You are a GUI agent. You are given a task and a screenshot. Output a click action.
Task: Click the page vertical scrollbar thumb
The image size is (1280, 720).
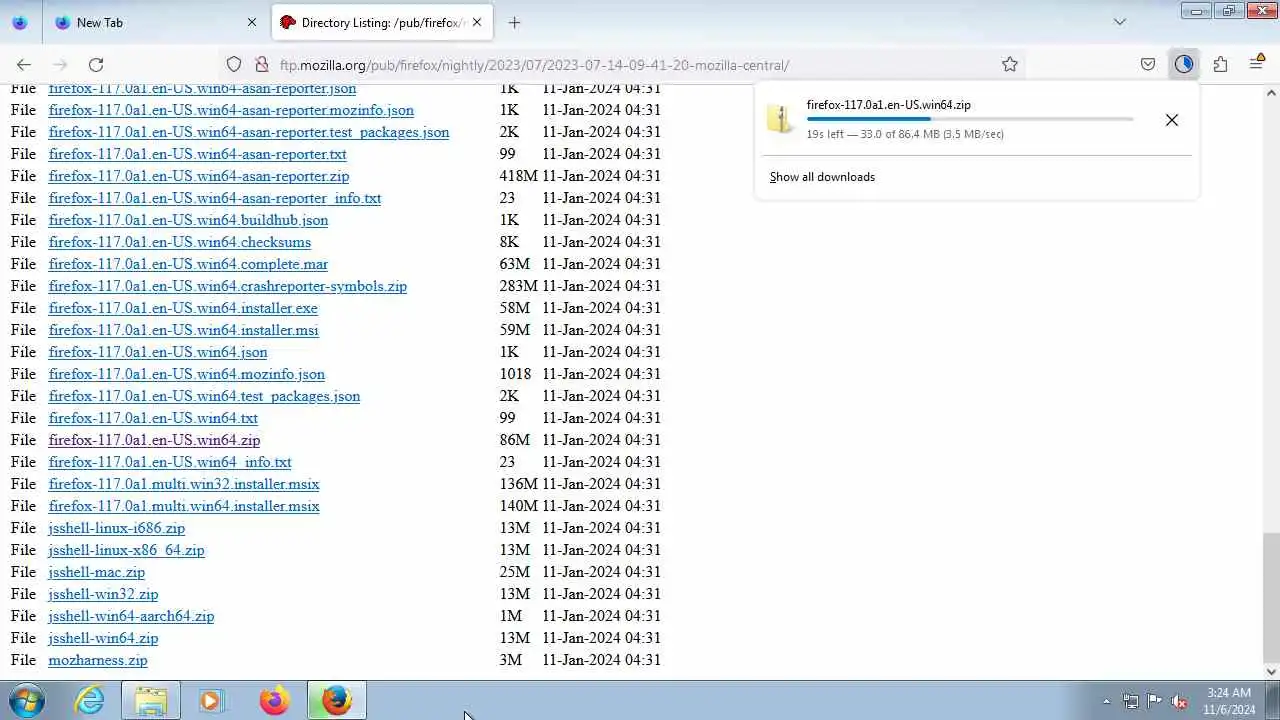click(1271, 596)
